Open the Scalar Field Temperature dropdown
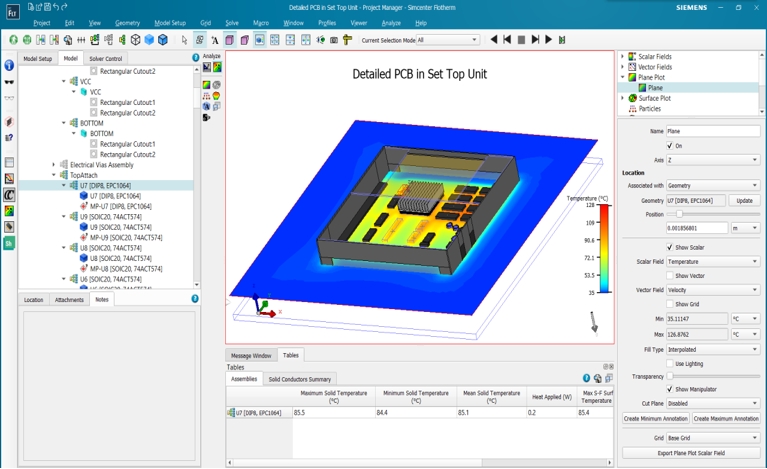Screen dimensions: 767x469 (x=713, y=262)
